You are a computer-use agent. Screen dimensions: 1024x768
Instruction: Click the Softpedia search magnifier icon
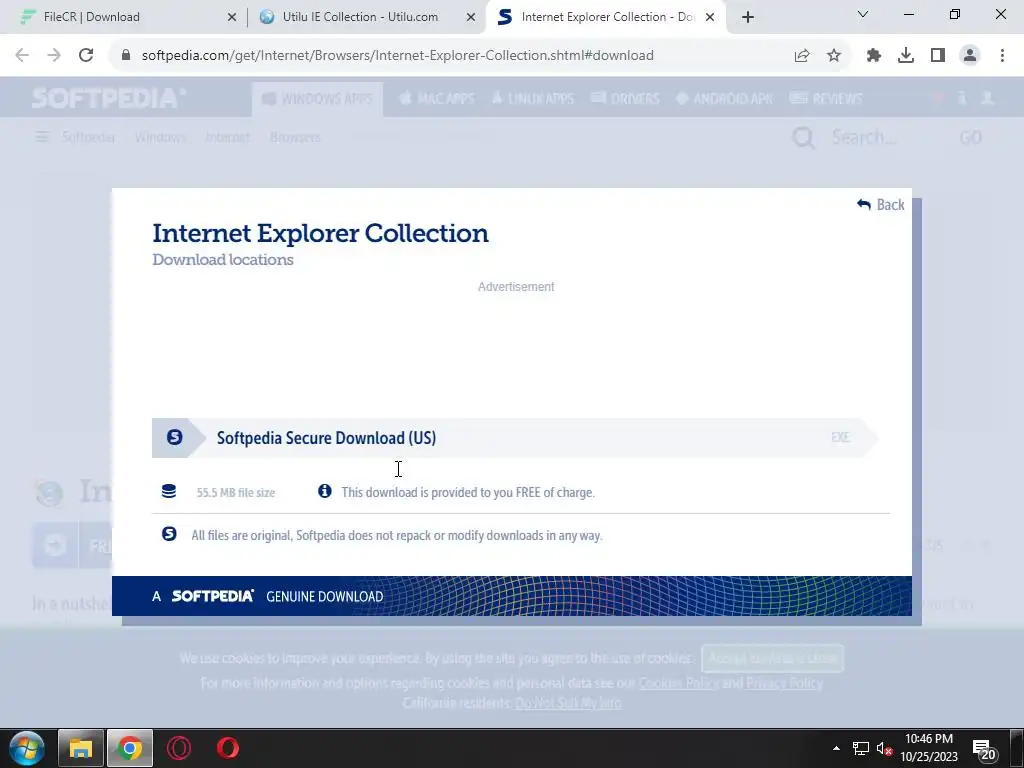(803, 138)
